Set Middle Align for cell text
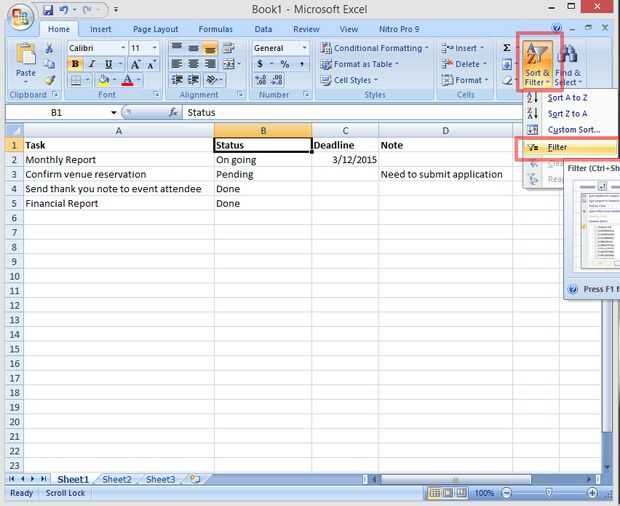Viewport: 620px width, 506px height. point(193,48)
